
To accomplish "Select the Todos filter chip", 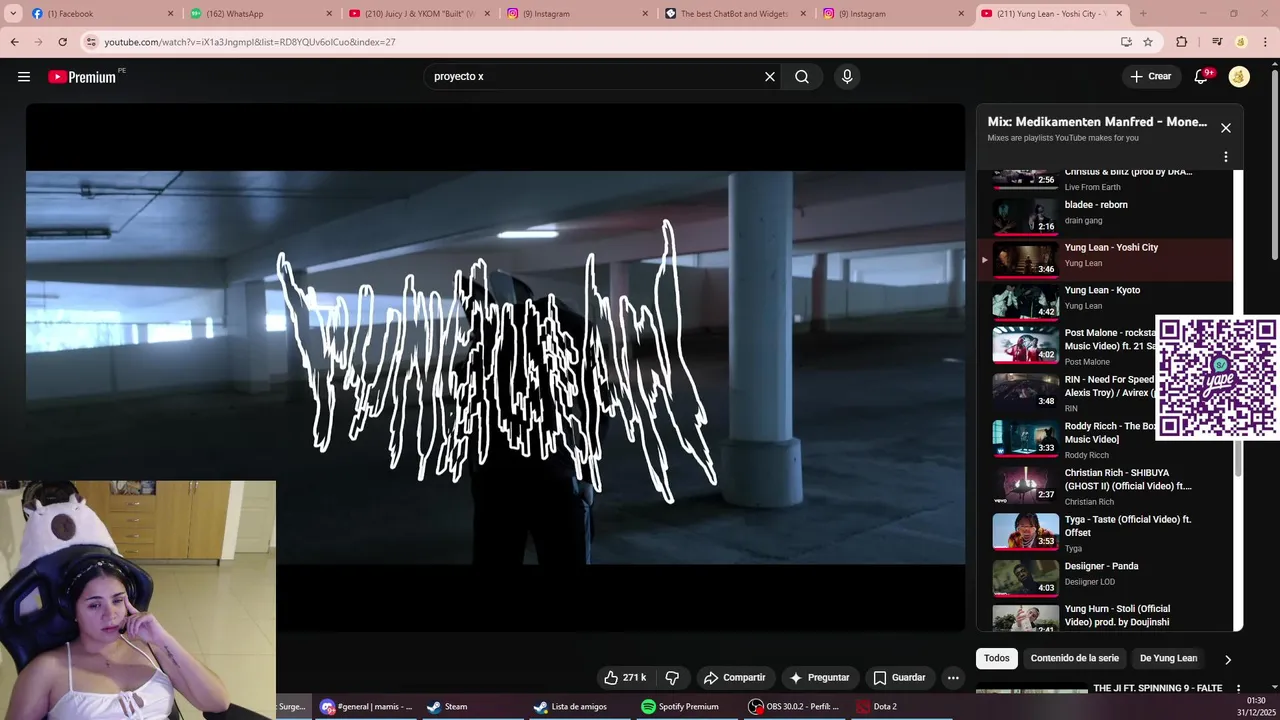I will pyautogui.click(x=997, y=658).
